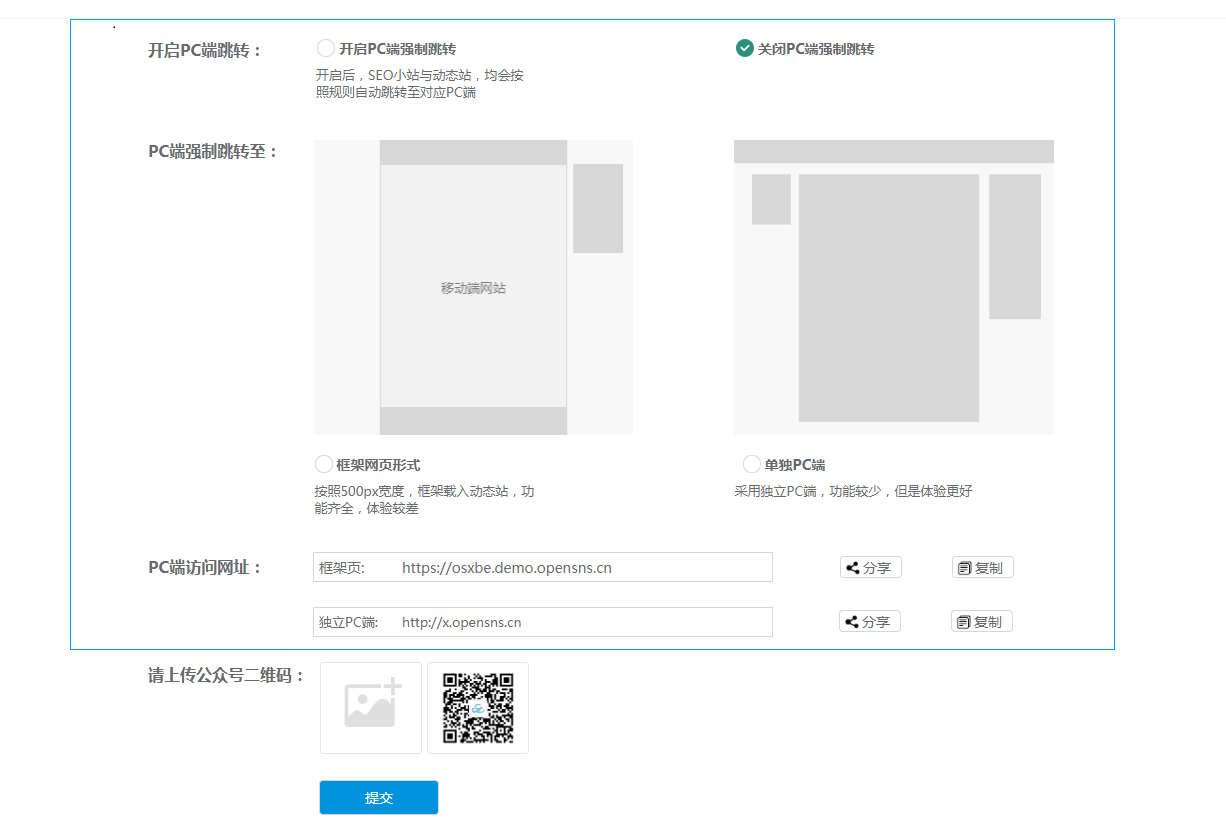This screenshot has width=1226, height=830.
Task: Click the frame-layout preview showing 移动端网站
Action: [473, 287]
